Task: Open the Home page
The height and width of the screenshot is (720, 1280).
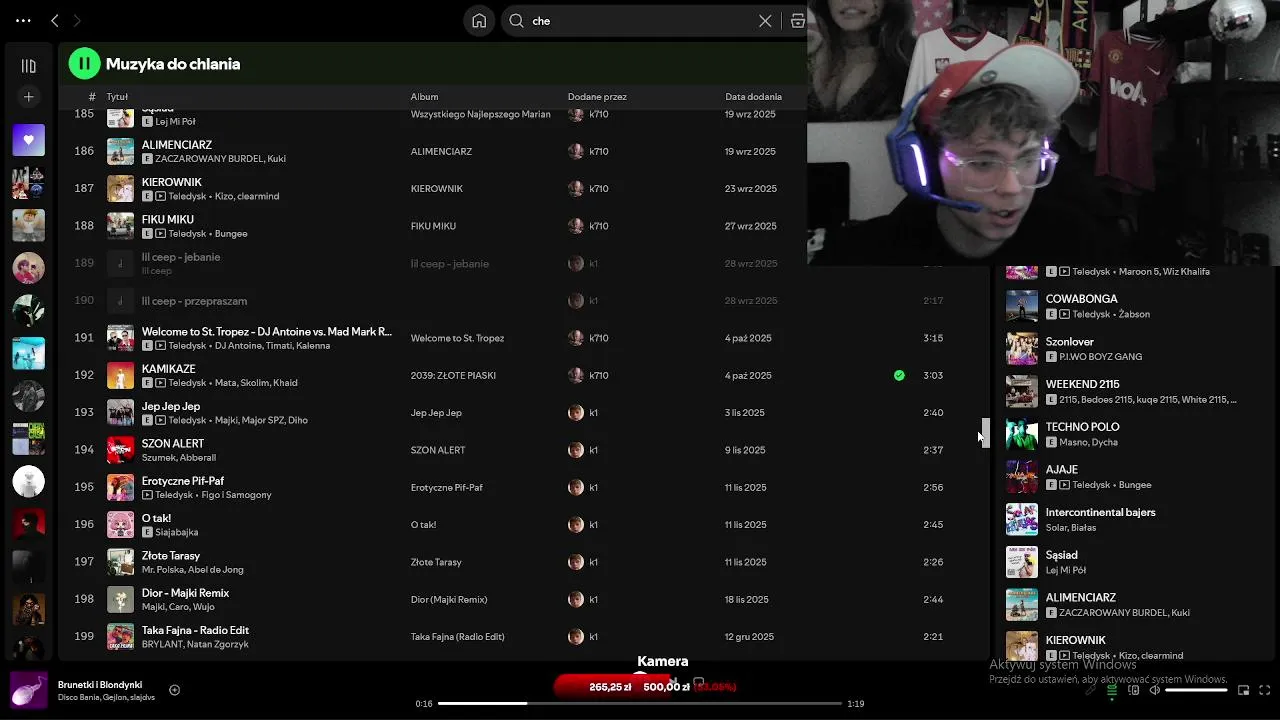Action: pyautogui.click(x=479, y=20)
